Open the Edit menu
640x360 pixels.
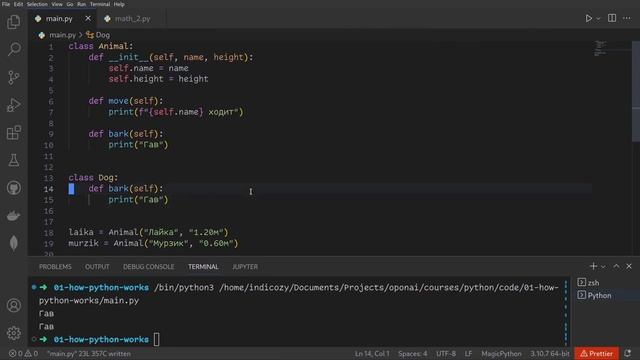coord(18,4)
